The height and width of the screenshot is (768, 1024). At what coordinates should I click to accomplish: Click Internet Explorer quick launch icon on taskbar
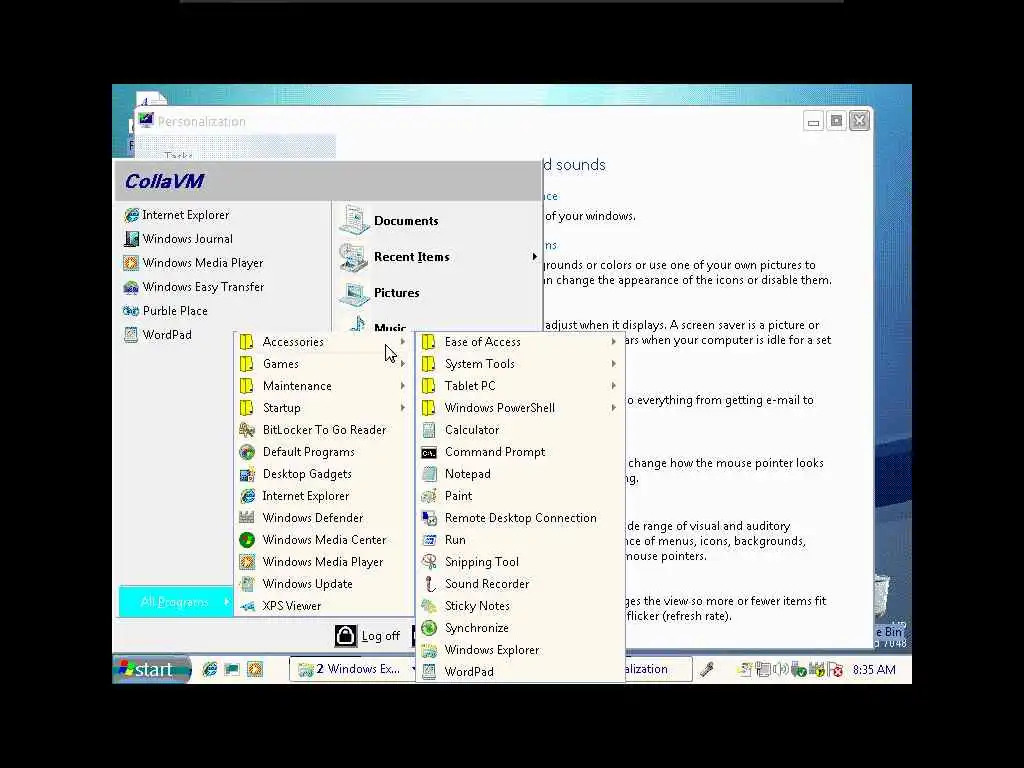[210, 669]
